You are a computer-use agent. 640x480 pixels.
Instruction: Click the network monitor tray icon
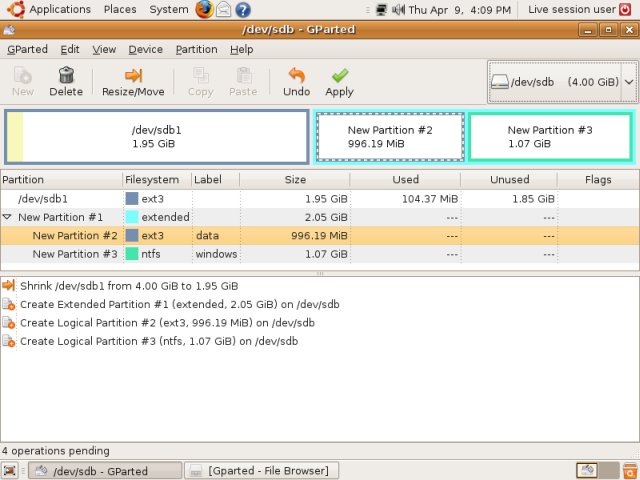click(381, 9)
